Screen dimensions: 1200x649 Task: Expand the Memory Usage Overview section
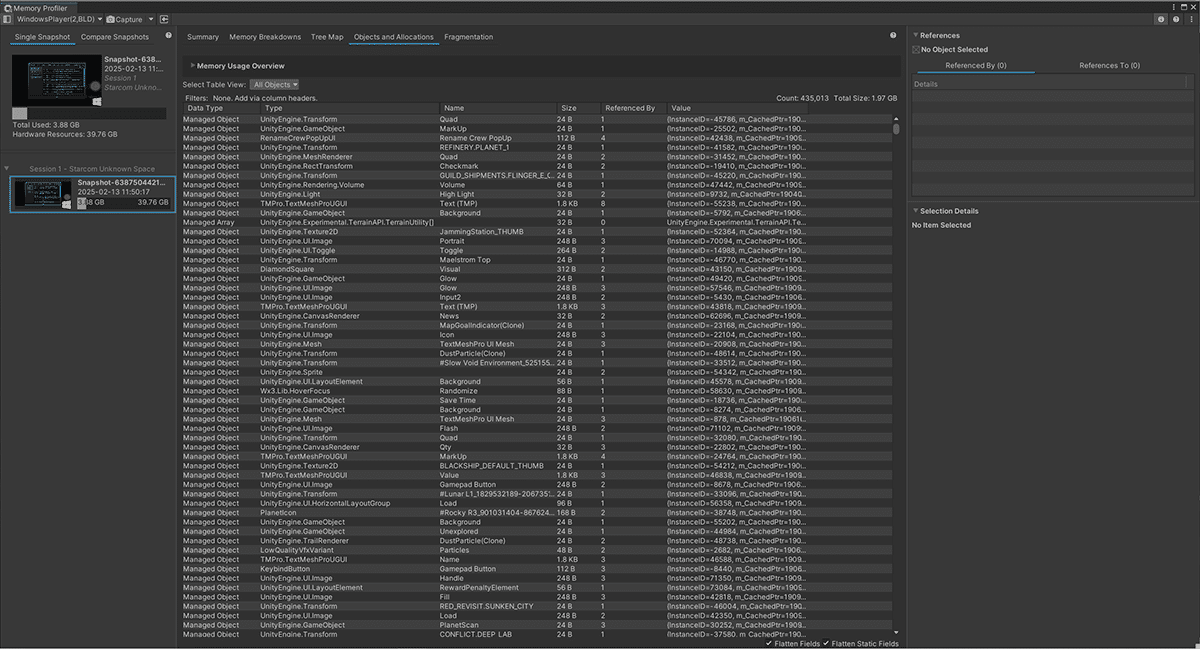(x=193, y=66)
